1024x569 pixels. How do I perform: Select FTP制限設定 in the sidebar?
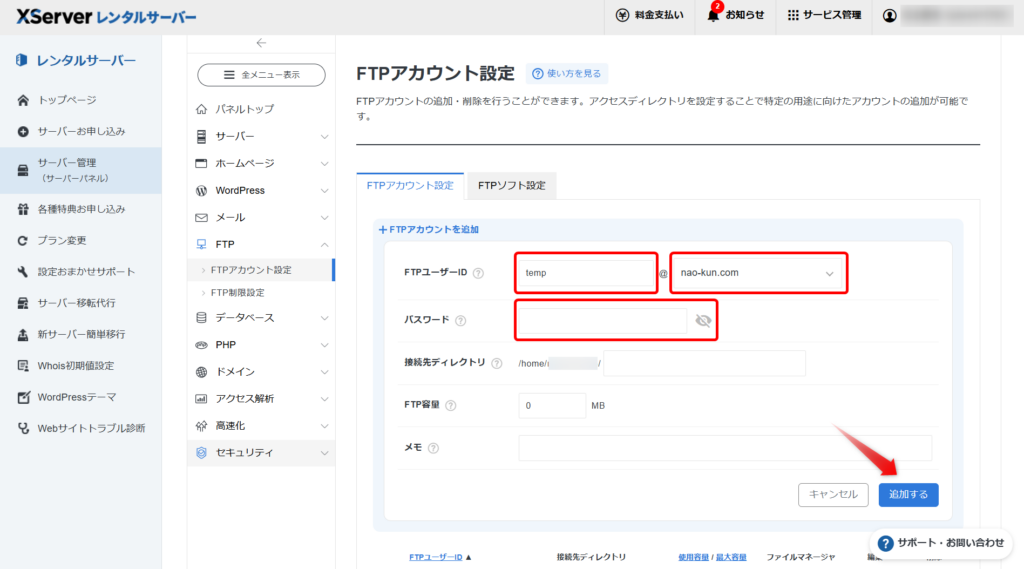click(238, 292)
